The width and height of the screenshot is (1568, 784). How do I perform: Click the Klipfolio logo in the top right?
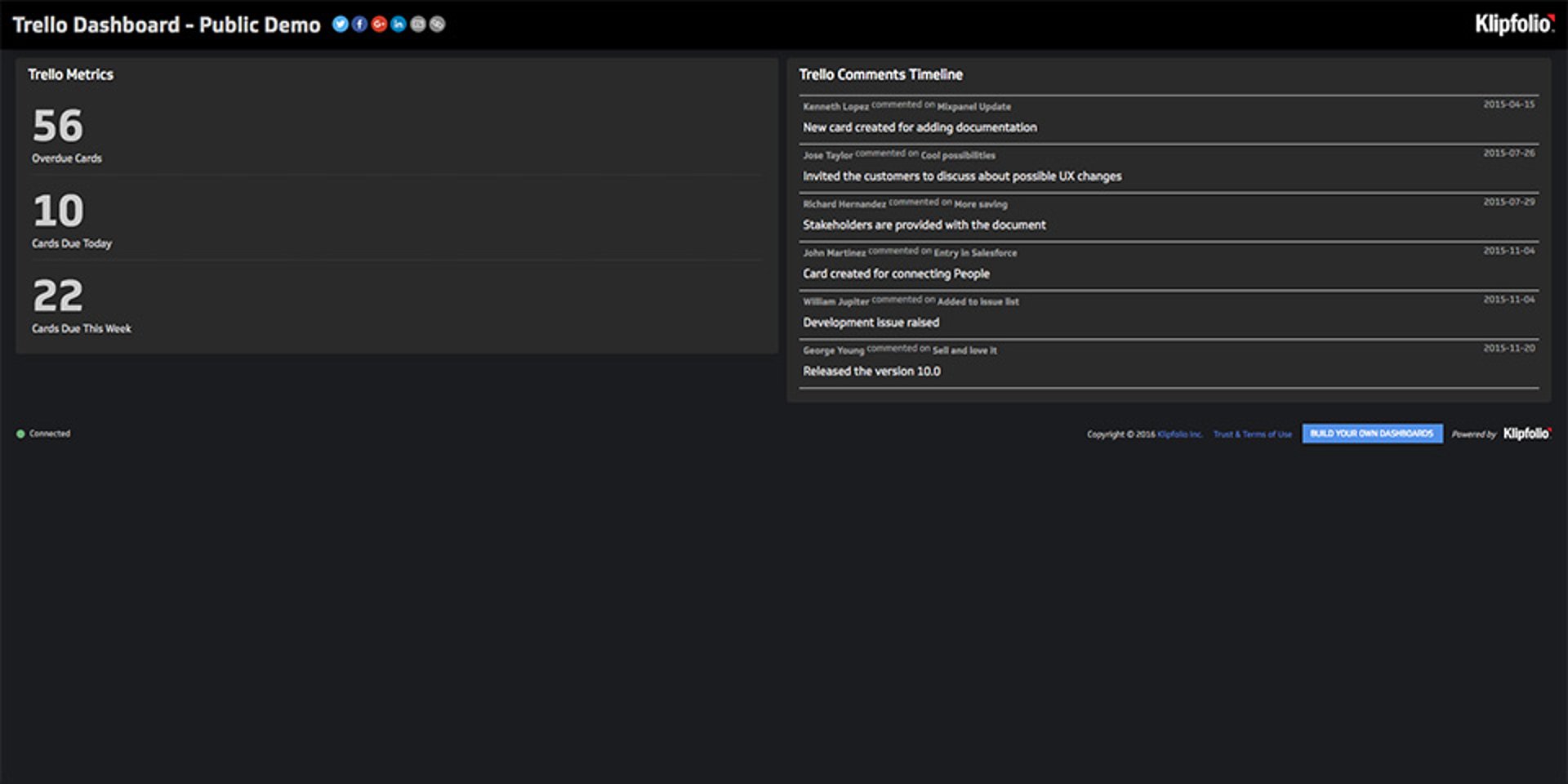coord(1516,23)
